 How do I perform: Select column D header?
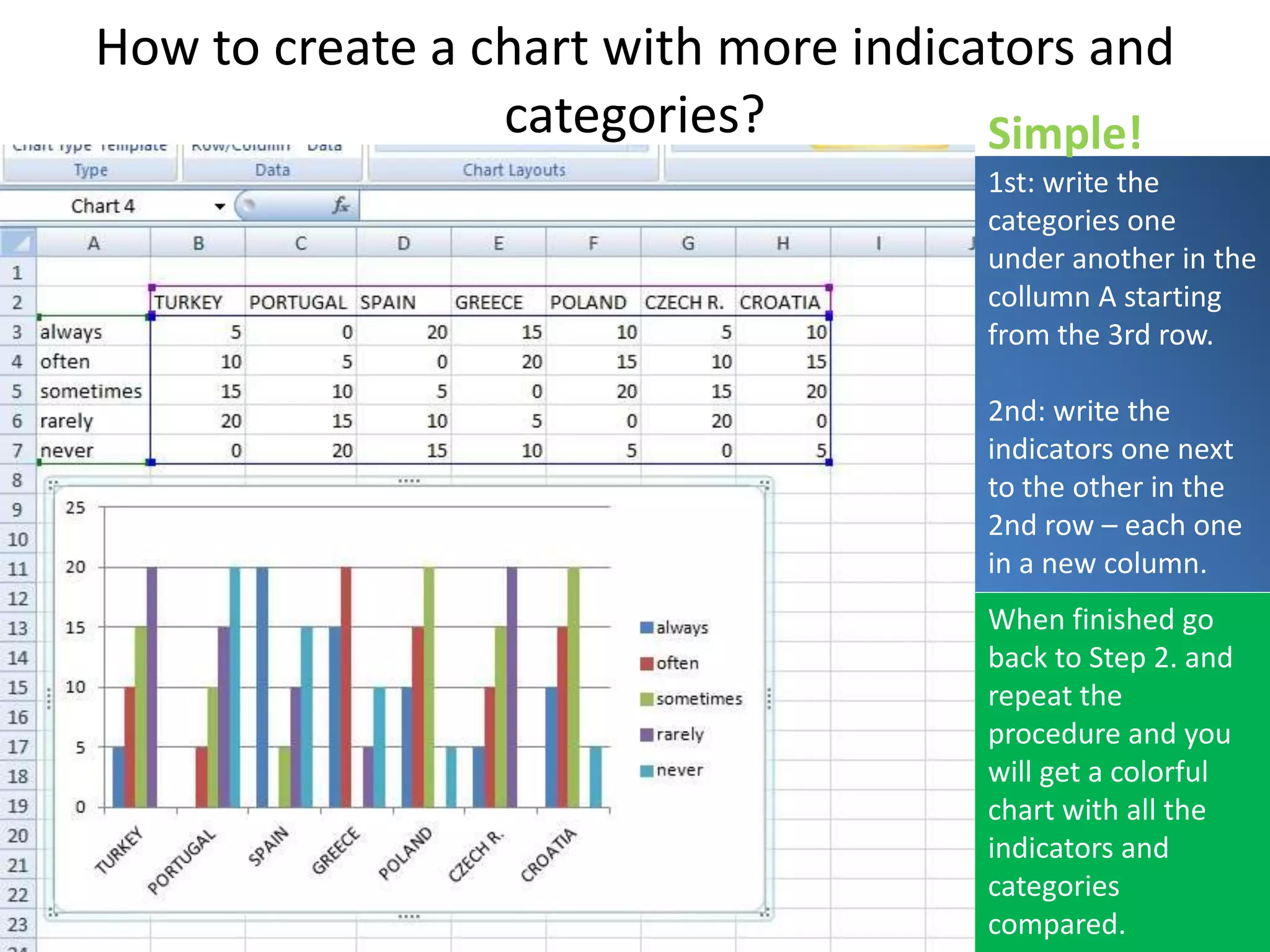tap(404, 243)
